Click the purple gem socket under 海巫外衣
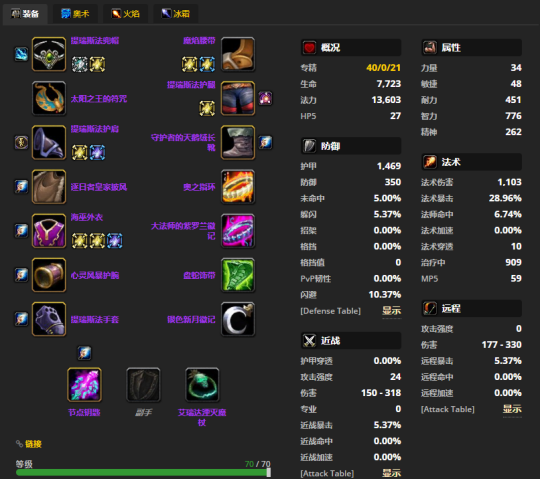Image resolution: width=540 pixels, height=479 pixels. (x=115, y=240)
